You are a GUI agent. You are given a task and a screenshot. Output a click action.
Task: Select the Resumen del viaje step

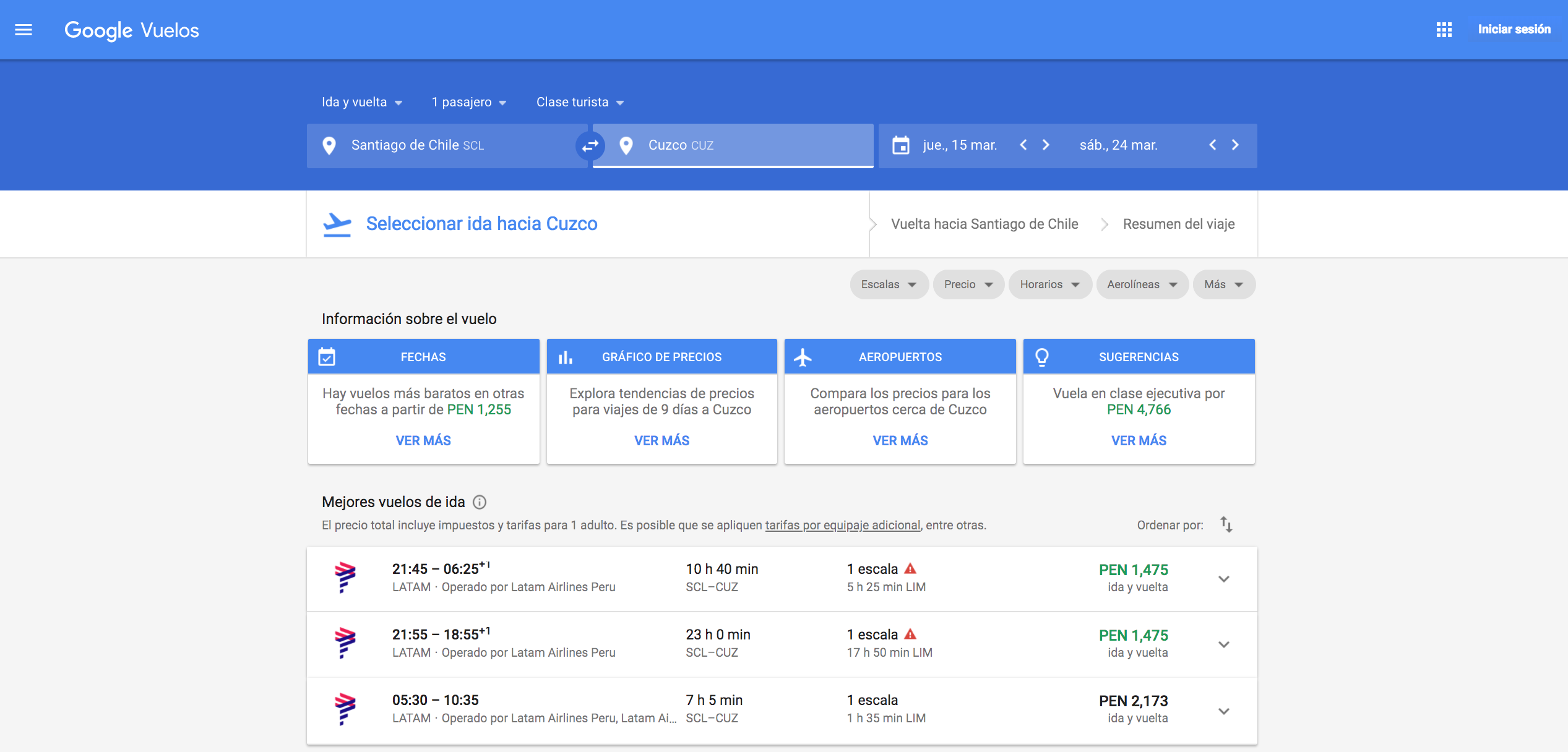pos(1179,224)
